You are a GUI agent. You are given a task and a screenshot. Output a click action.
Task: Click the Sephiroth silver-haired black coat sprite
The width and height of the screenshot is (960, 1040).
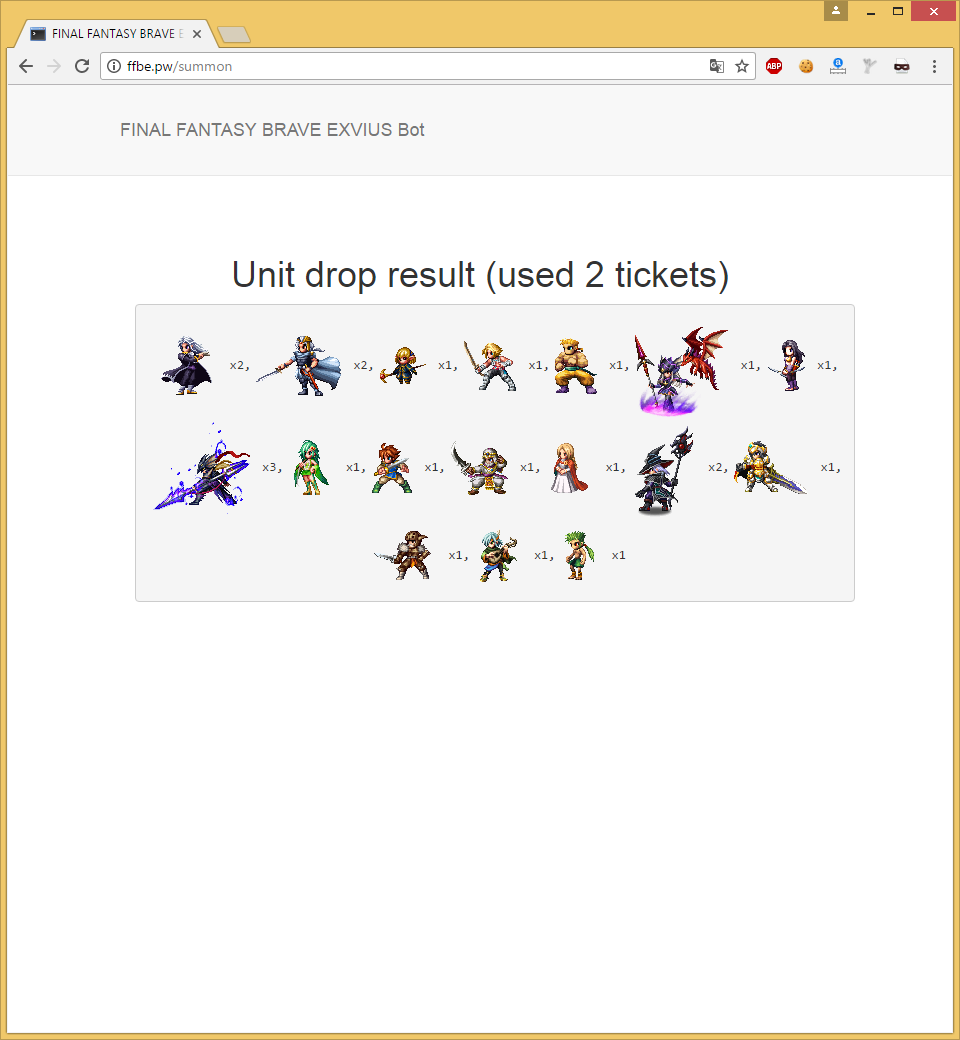click(186, 365)
